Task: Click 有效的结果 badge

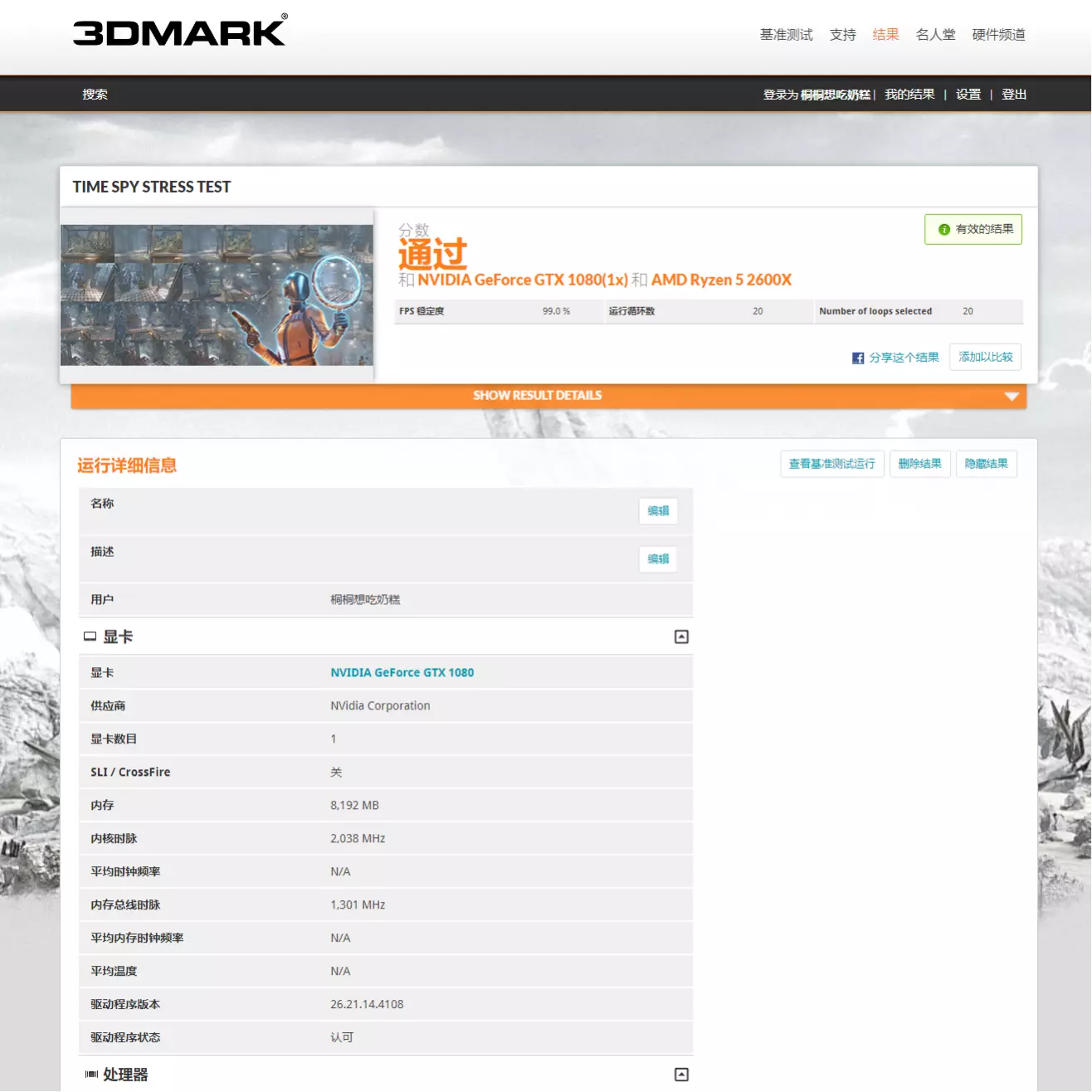Action: 973,230
